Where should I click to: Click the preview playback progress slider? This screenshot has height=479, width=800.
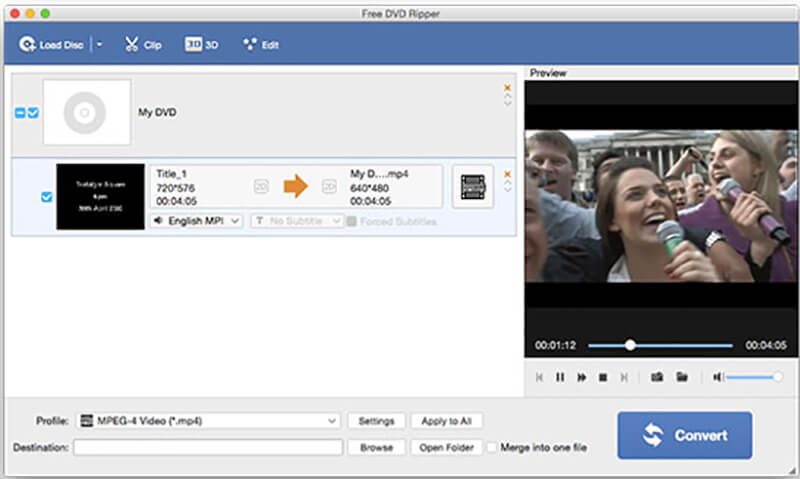pos(660,345)
